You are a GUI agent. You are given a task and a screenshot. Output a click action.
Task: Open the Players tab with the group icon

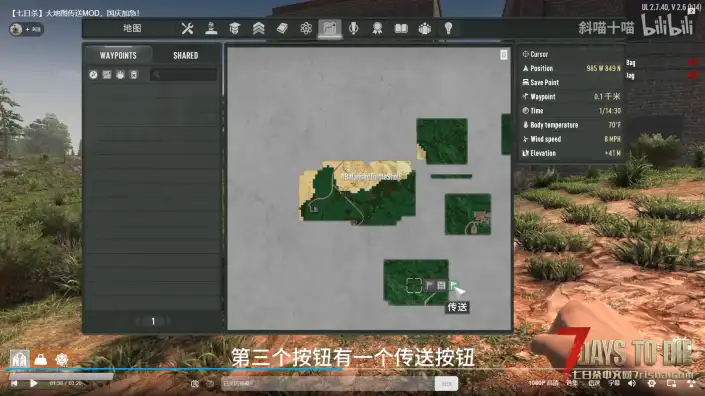[424, 28]
